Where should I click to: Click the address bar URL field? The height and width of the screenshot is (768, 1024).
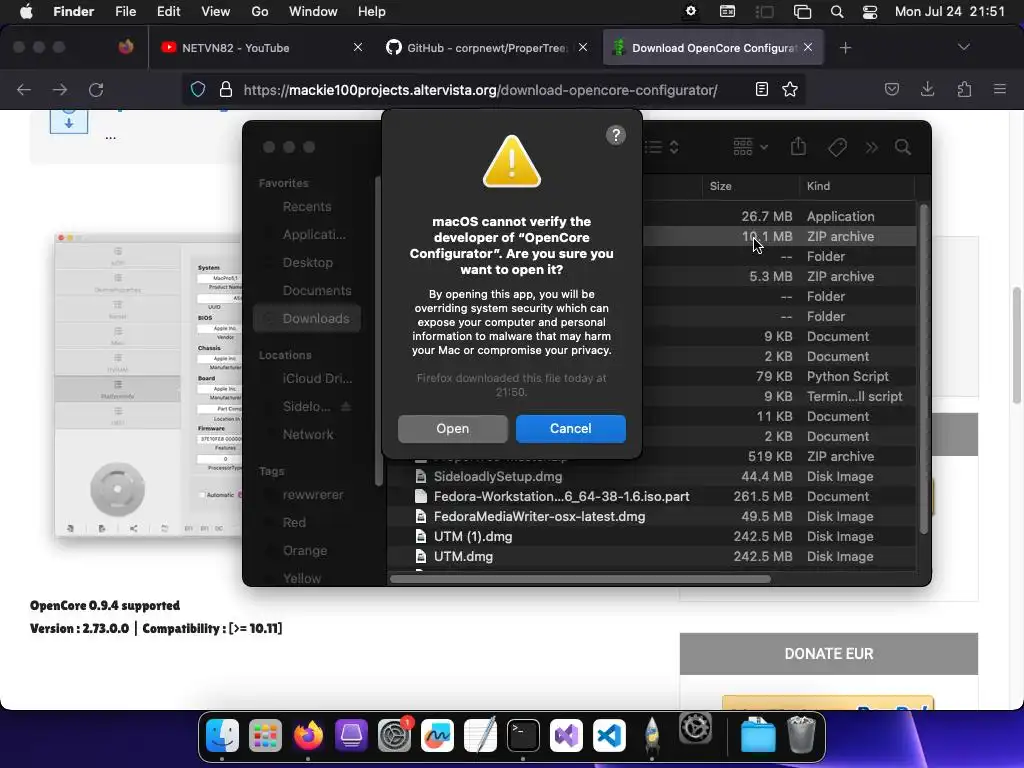click(481, 90)
